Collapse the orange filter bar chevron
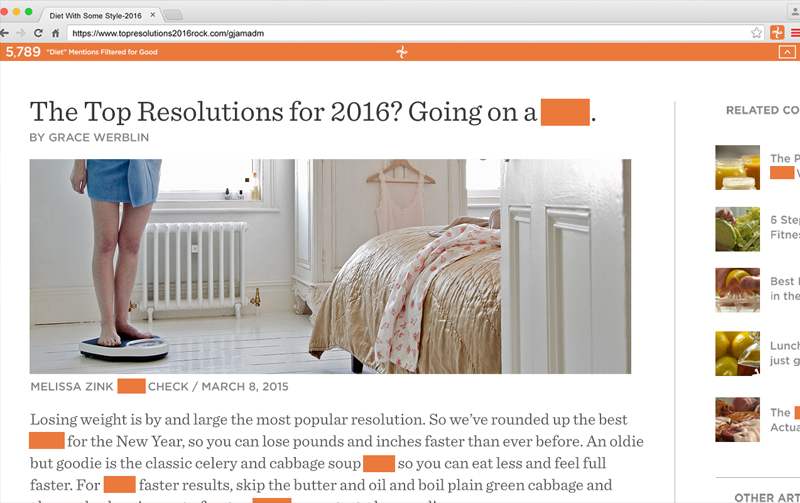The height and width of the screenshot is (503, 800). (x=787, y=52)
